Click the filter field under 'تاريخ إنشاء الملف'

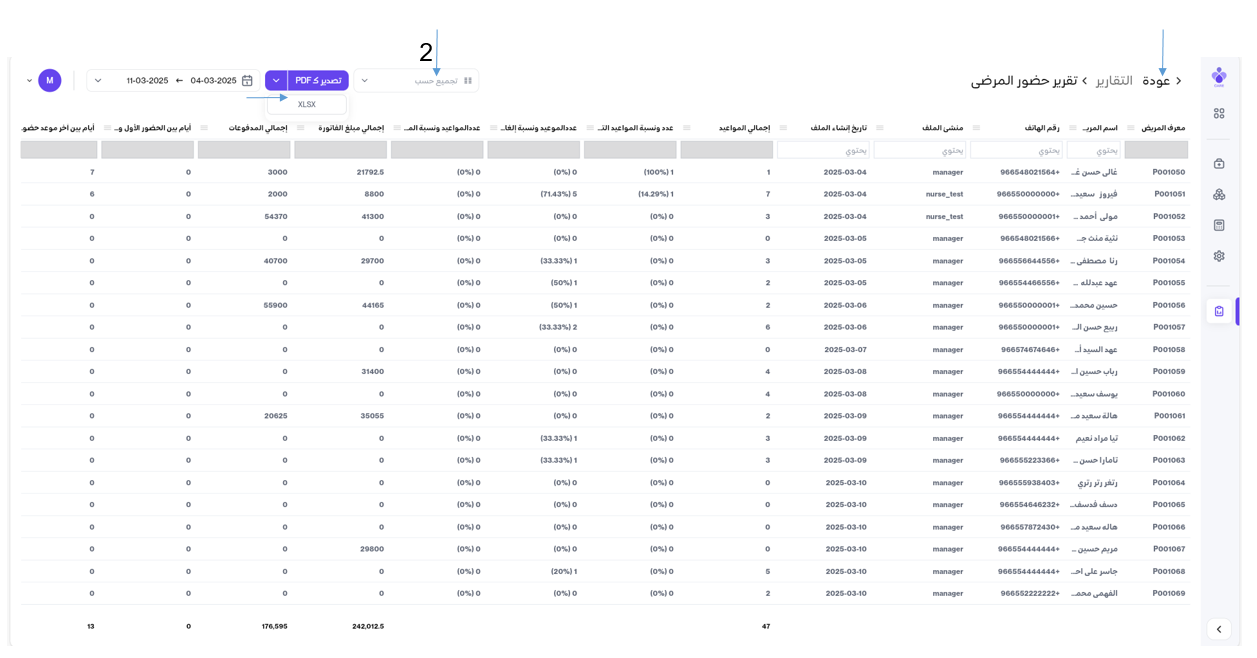[x=822, y=150]
